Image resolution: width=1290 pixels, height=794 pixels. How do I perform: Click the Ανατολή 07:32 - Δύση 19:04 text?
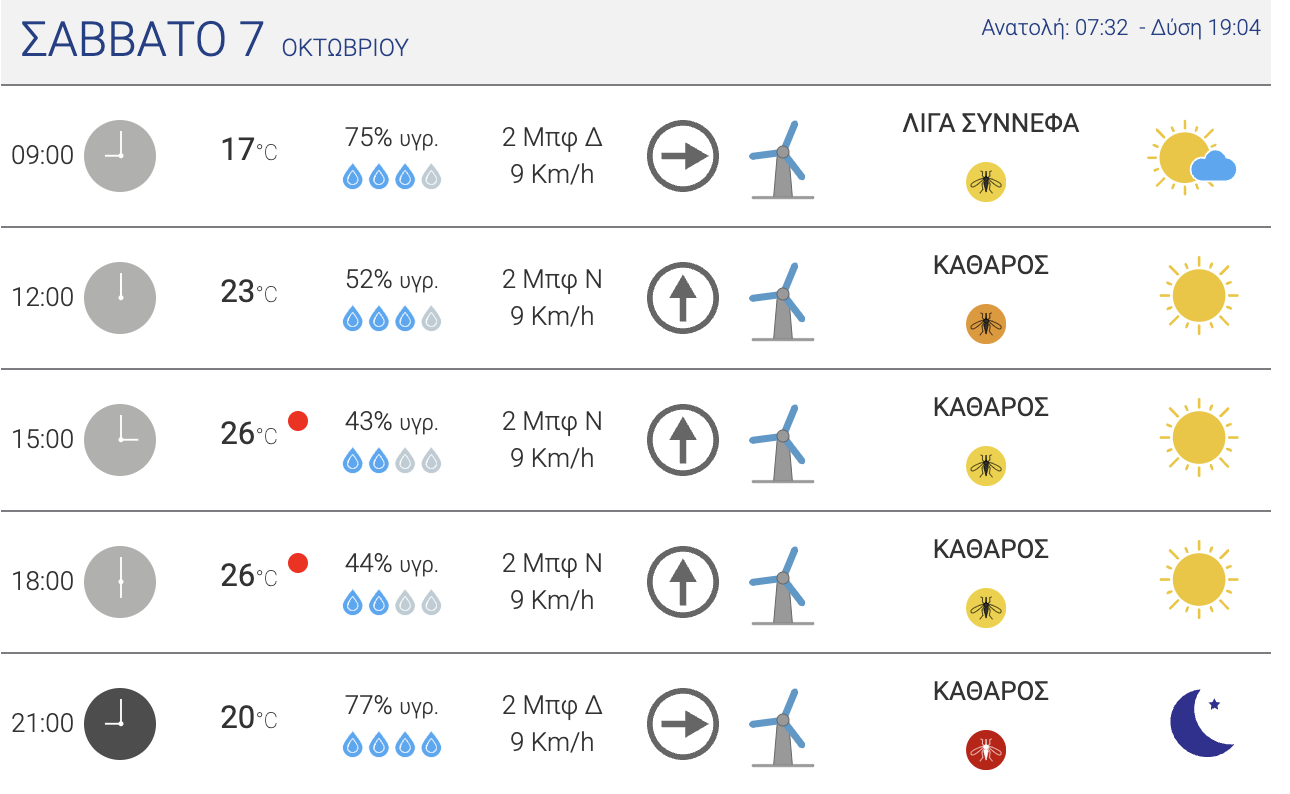(x=1121, y=28)
